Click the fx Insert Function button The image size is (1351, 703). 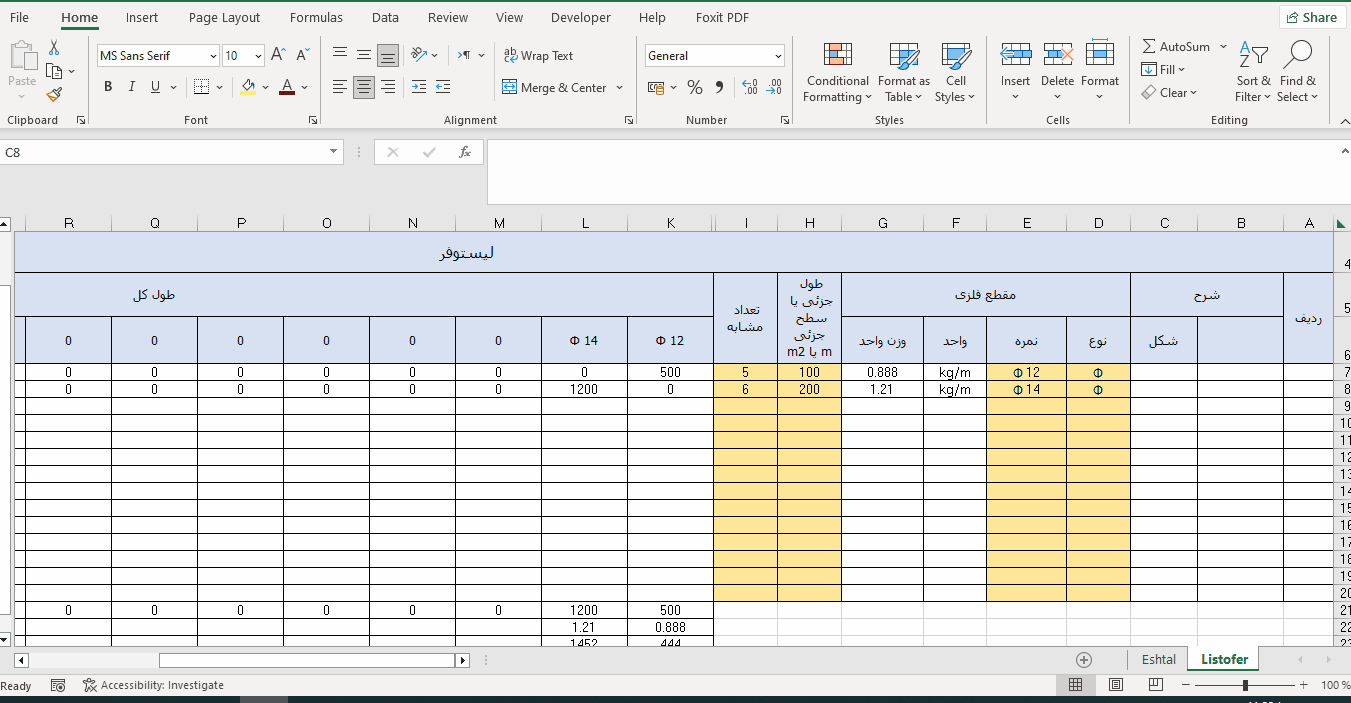[x=465, y=152]
